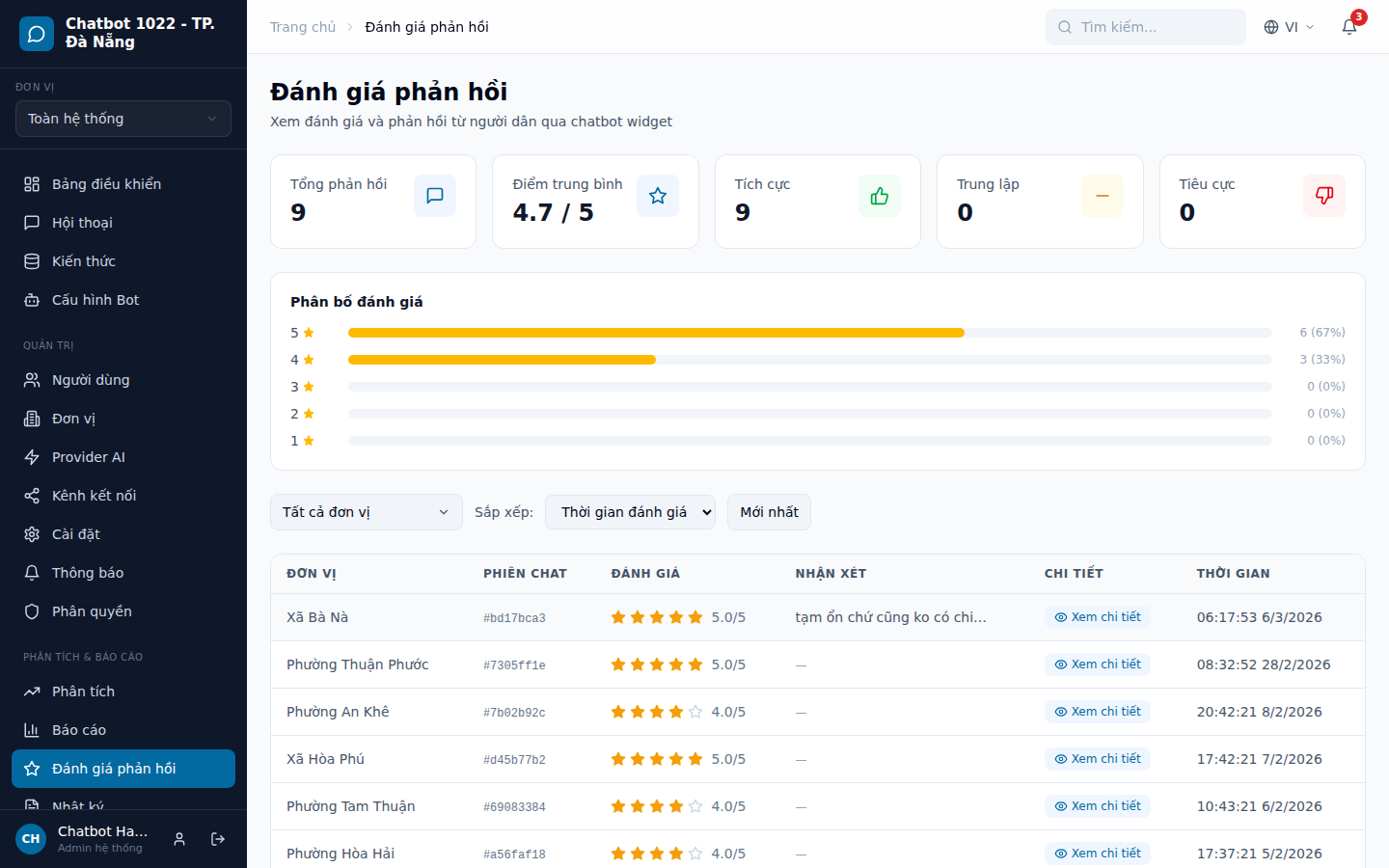Click the Chatbot logo icon

click(37, 34)
